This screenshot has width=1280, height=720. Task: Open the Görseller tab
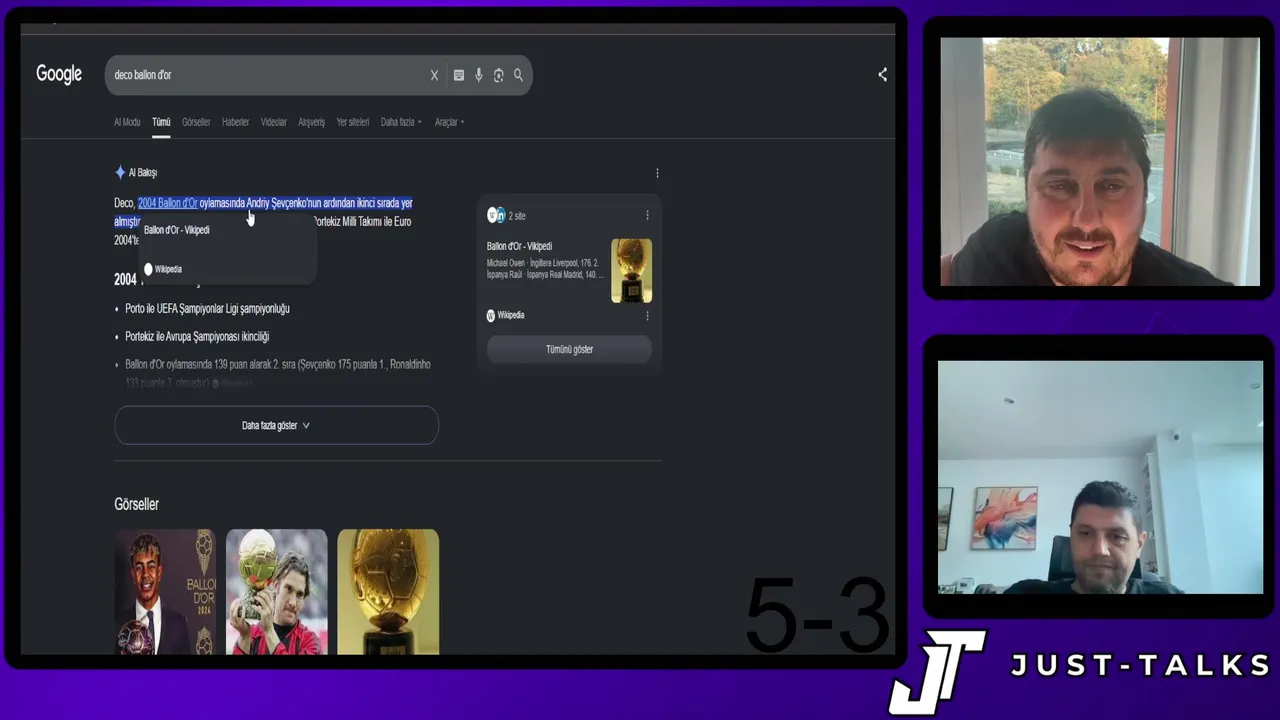[196, 122]
